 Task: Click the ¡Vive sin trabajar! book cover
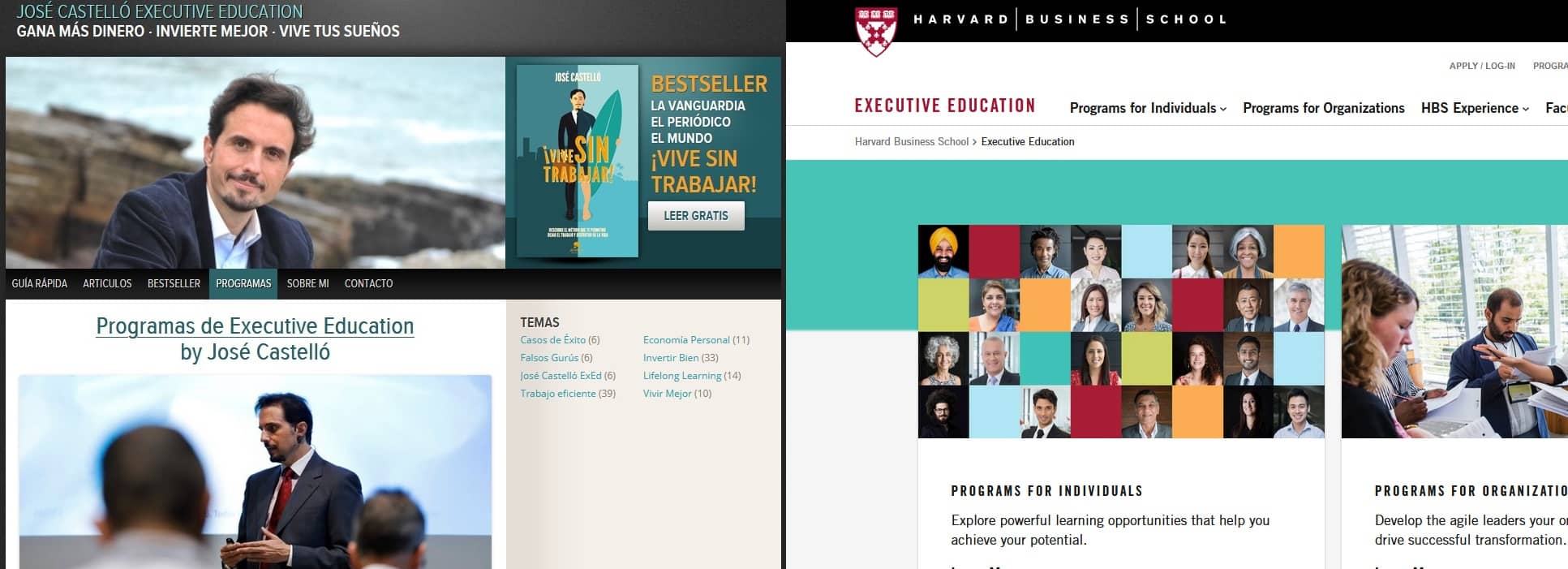coord(578,161)
